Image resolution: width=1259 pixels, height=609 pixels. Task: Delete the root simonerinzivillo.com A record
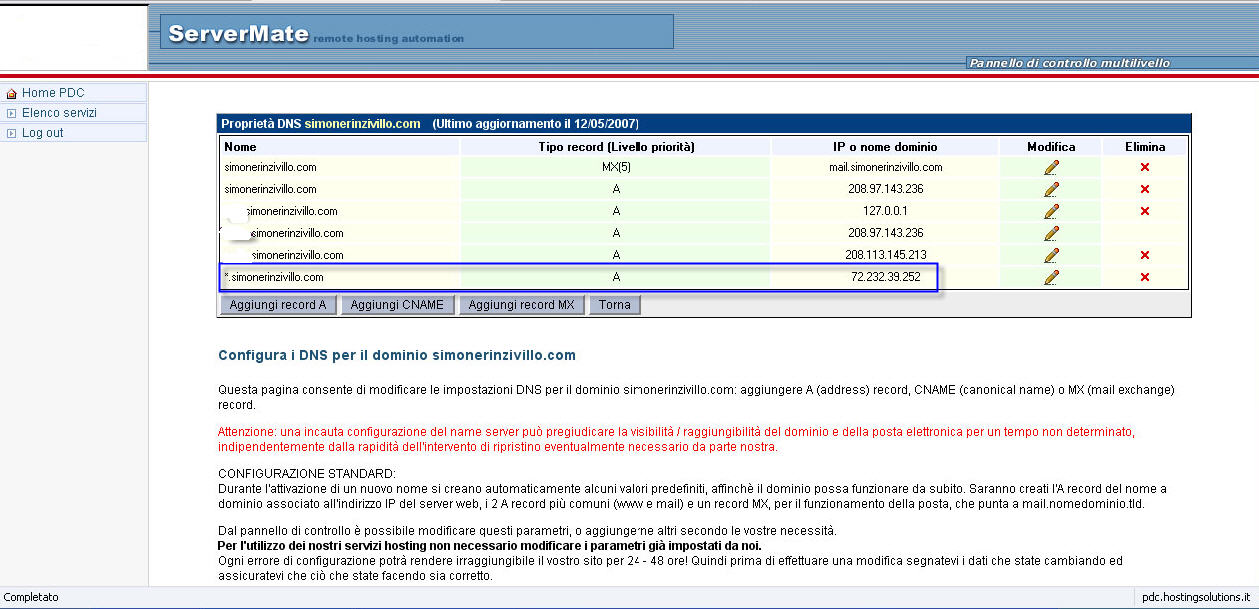(1145, 189)
